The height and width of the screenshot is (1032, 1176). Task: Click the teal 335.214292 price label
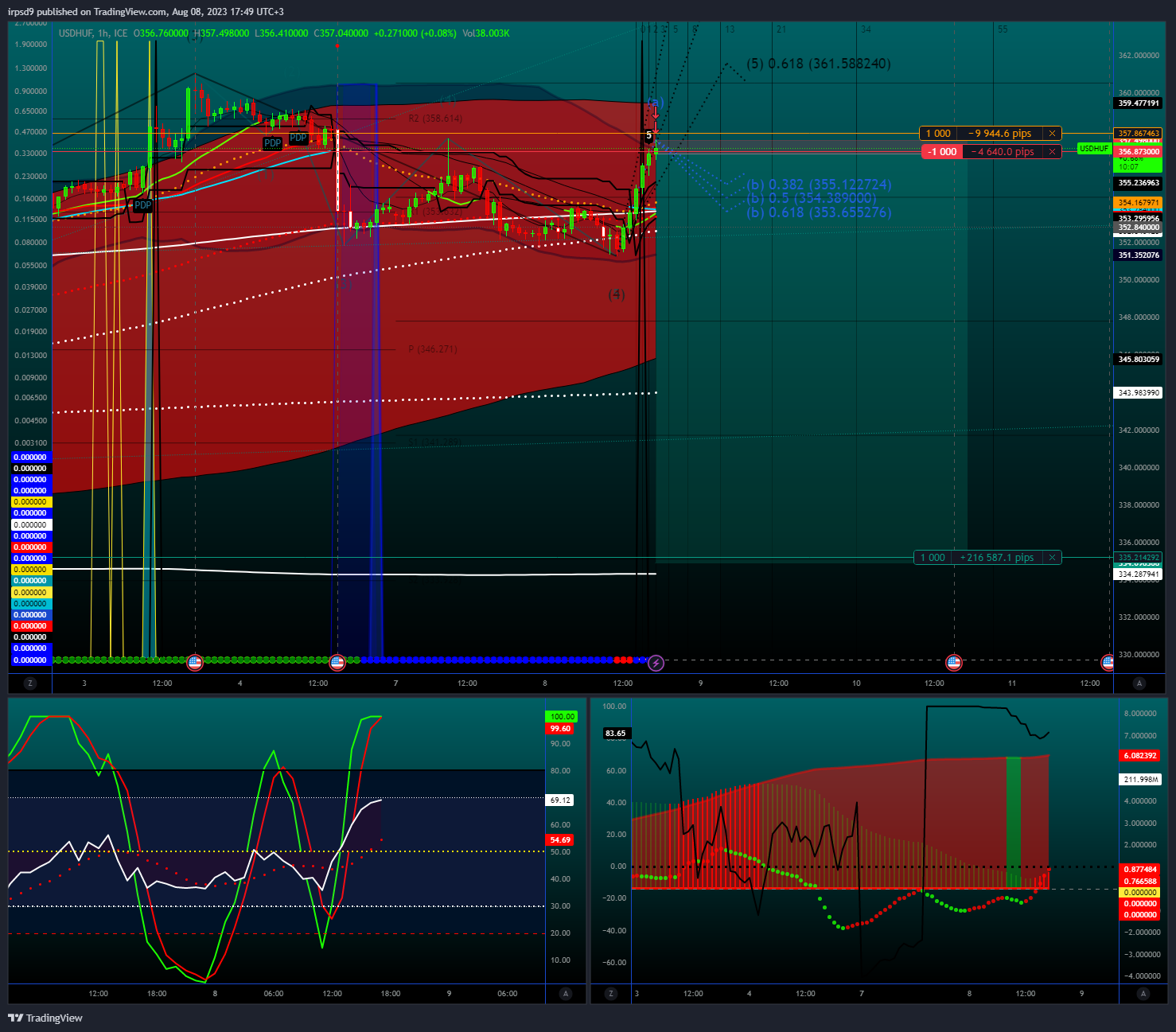click(1139, 558)
